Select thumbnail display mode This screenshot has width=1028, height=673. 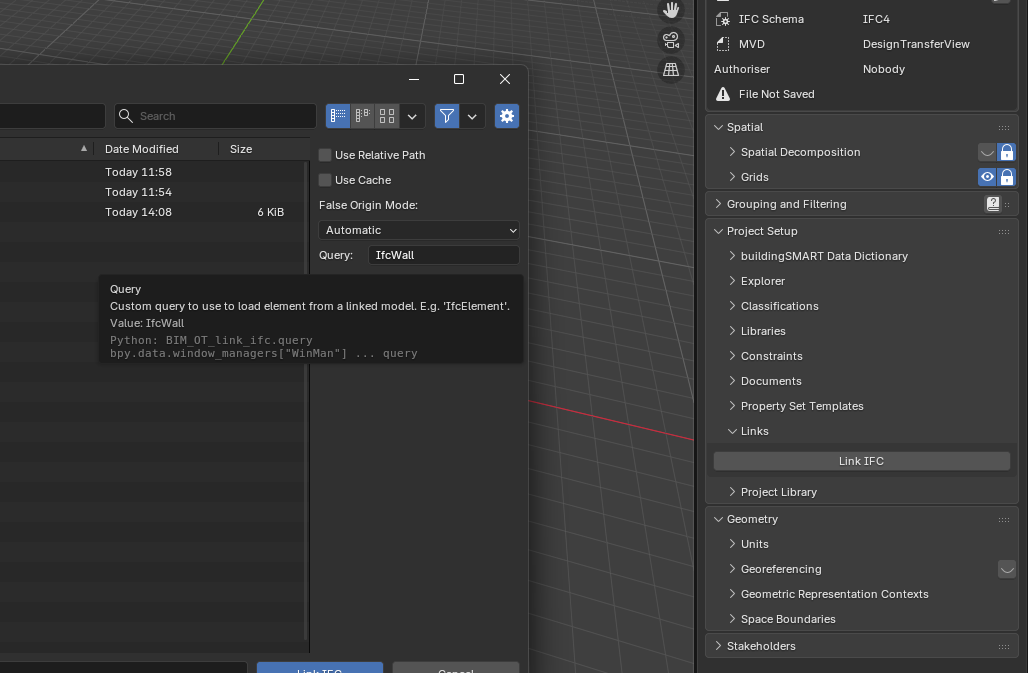coord(387,116)
